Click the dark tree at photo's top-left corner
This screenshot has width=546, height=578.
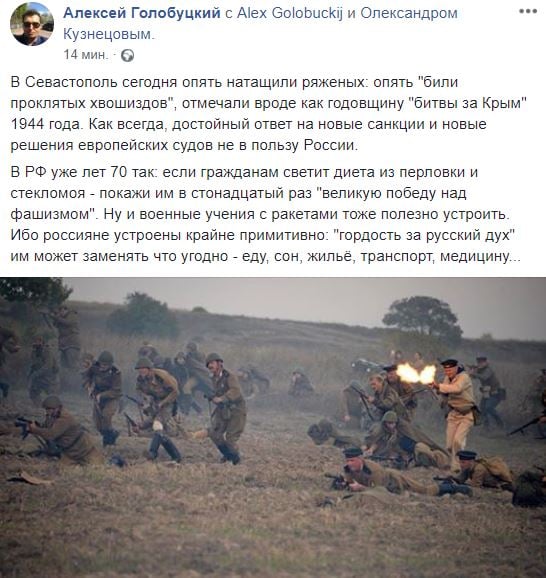click(x=35, y=295)
